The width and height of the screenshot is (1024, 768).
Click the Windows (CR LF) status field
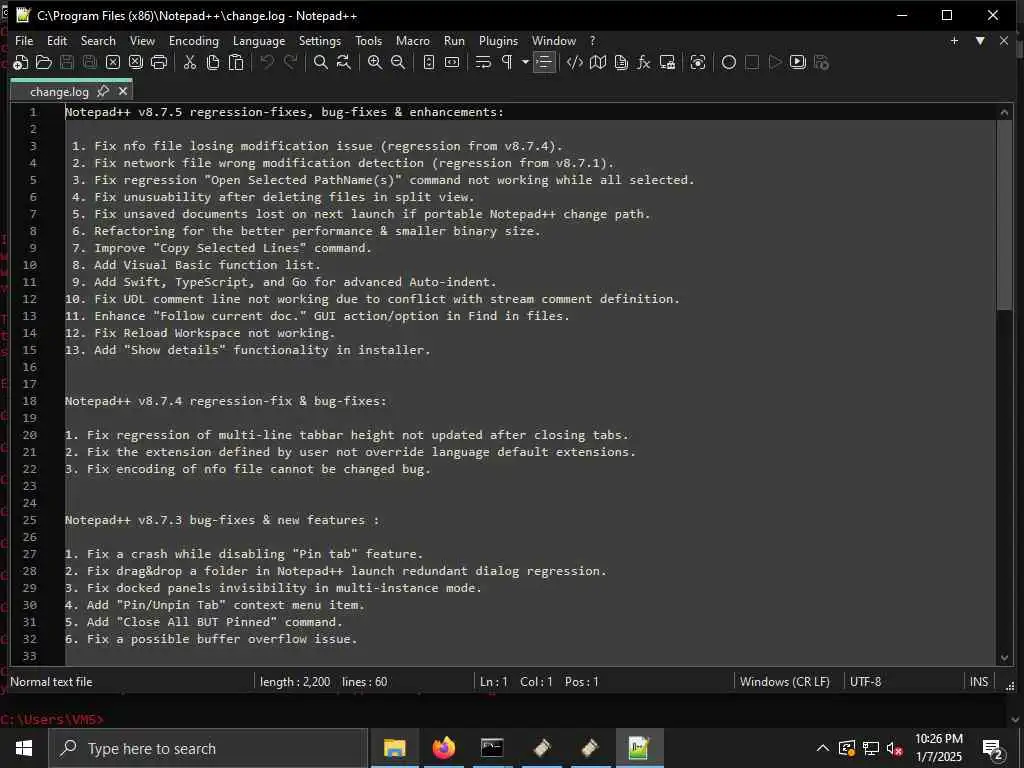[785, 682]
